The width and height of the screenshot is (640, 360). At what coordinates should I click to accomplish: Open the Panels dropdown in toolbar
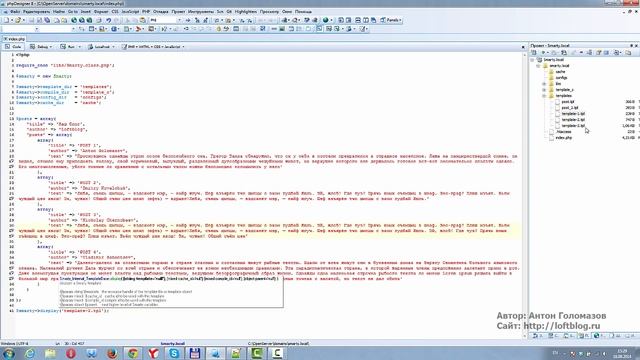pos(391,20)
